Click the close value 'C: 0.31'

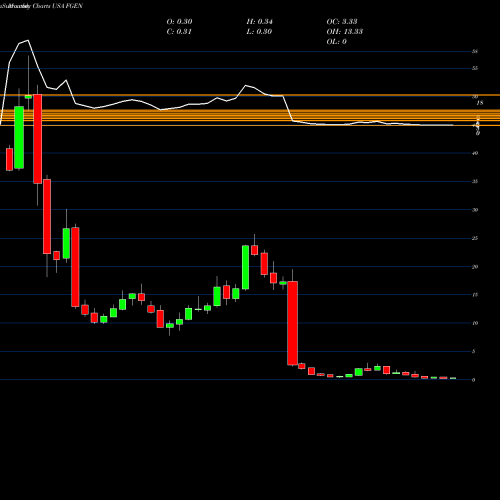[179, 32]
